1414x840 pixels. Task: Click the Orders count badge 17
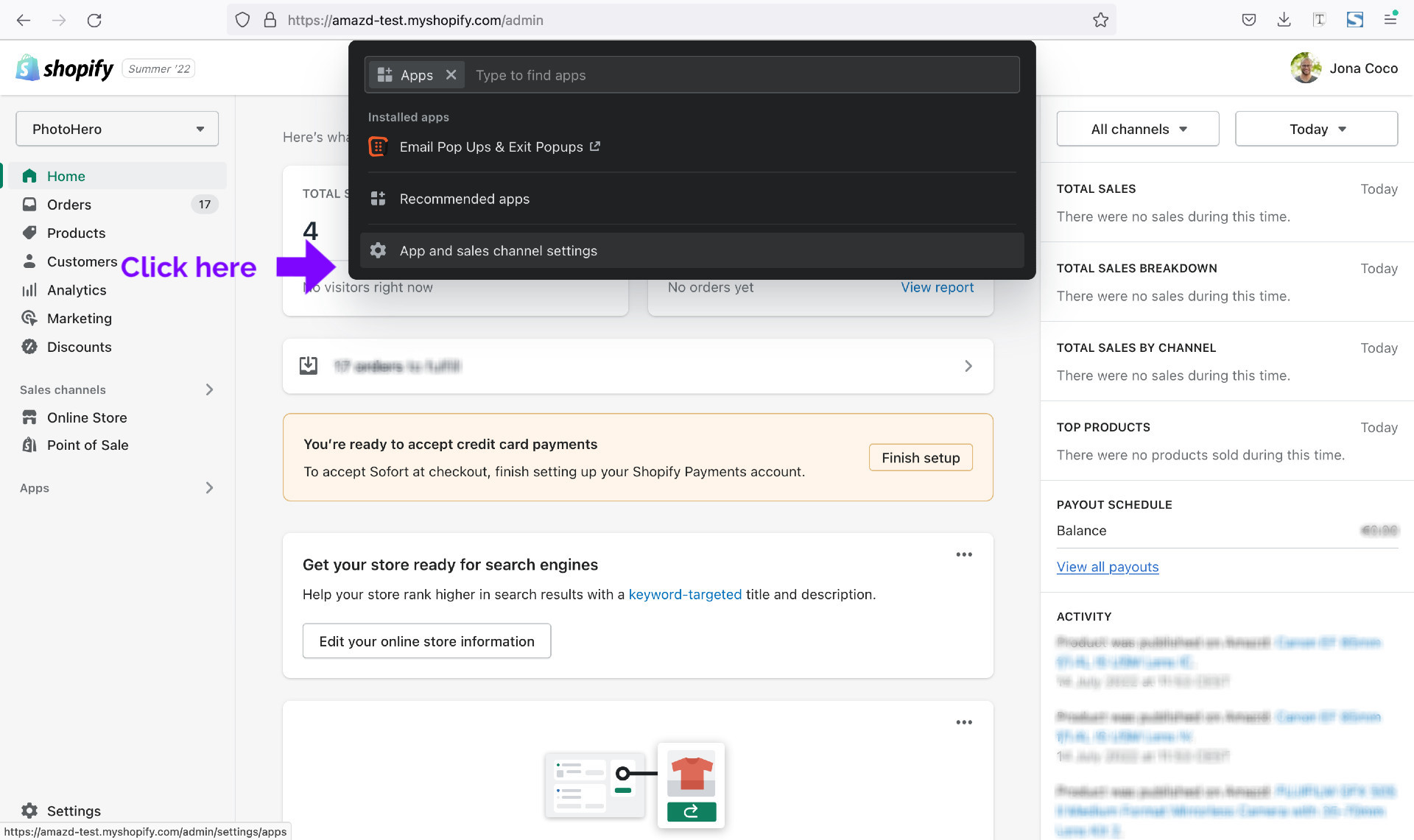[x=204, y=205]
